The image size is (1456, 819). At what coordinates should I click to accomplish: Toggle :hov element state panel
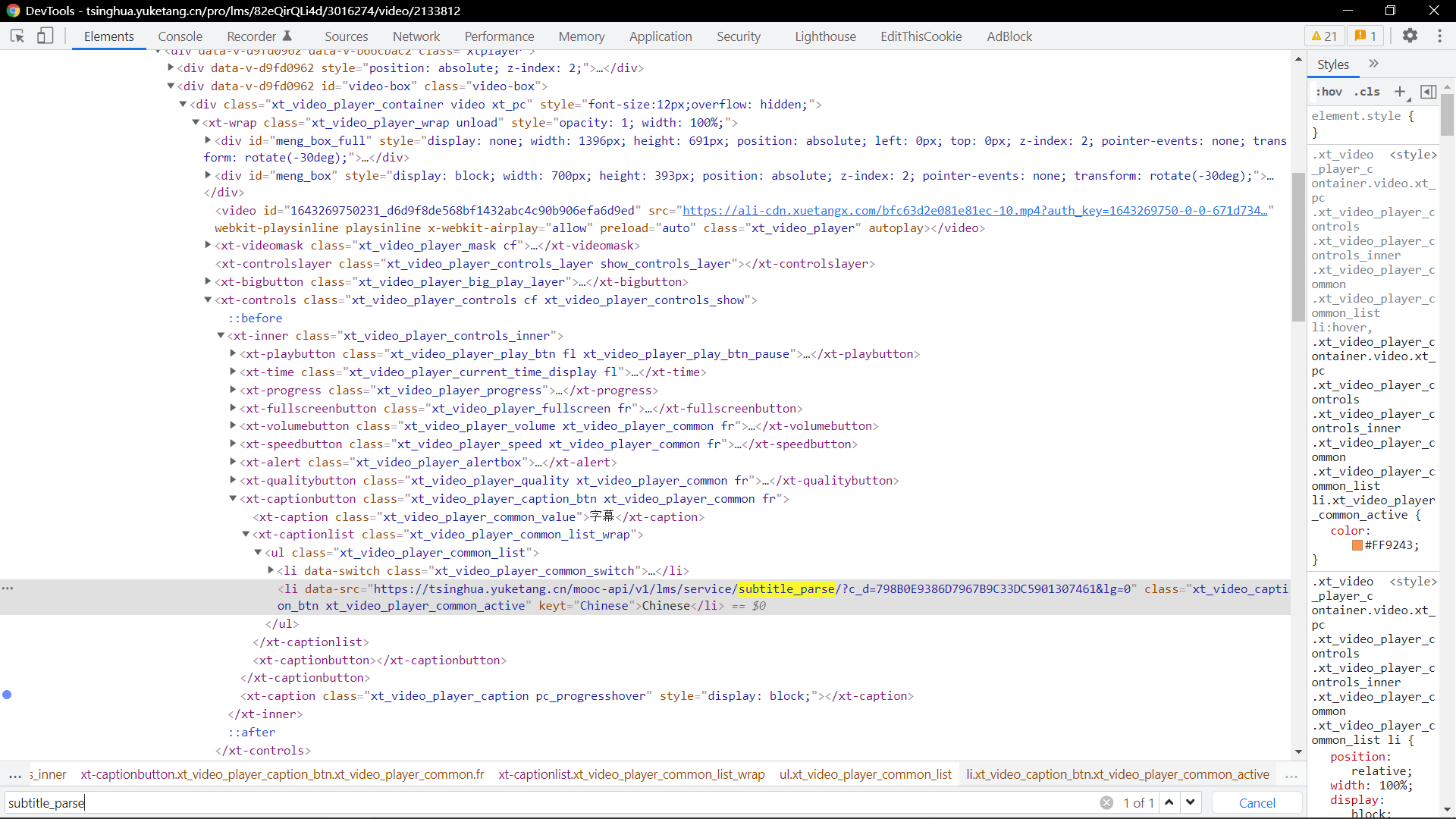pos(1329,92)
